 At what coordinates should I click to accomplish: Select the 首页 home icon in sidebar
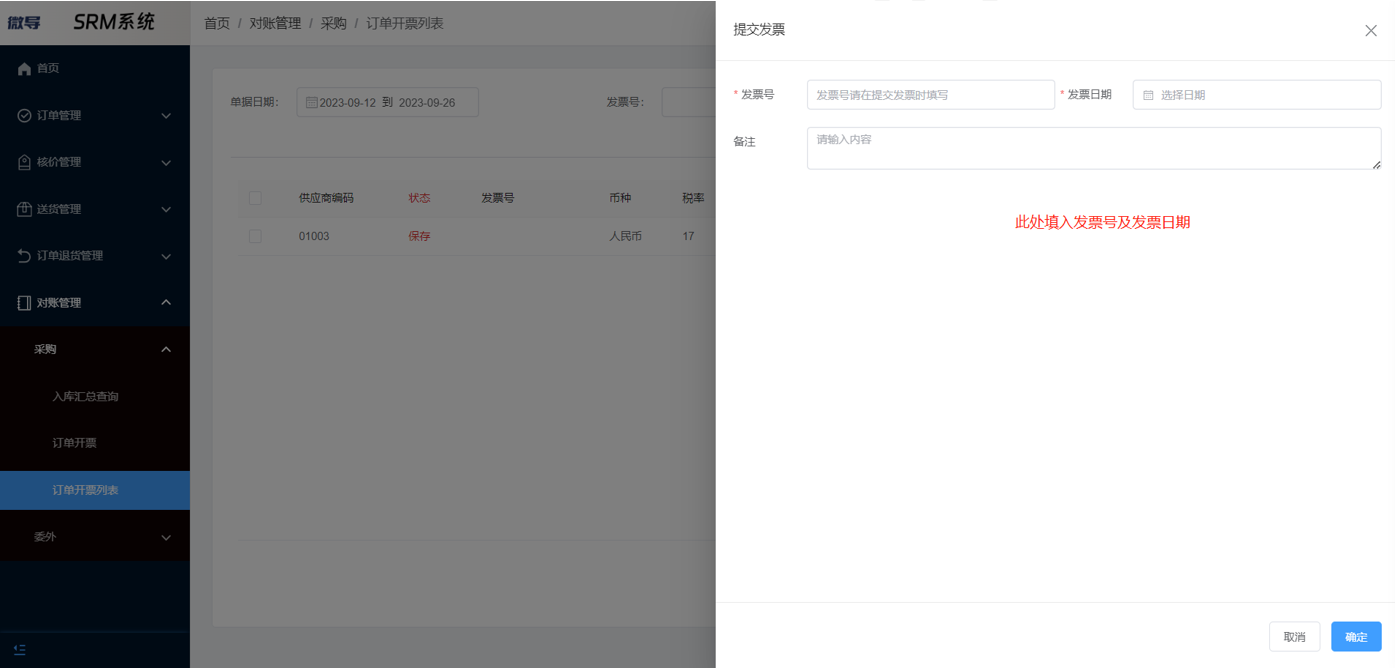click(22, 68)
